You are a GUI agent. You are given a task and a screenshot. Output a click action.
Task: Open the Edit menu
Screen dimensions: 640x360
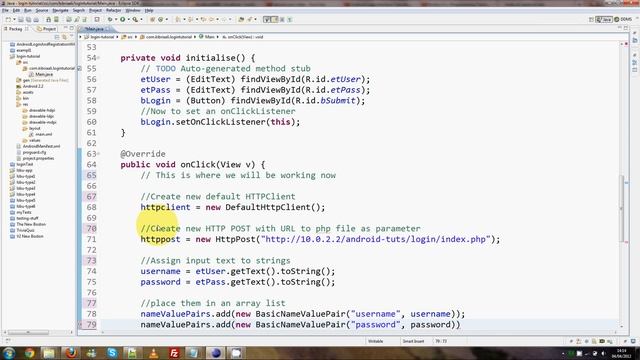pos(16,10)
